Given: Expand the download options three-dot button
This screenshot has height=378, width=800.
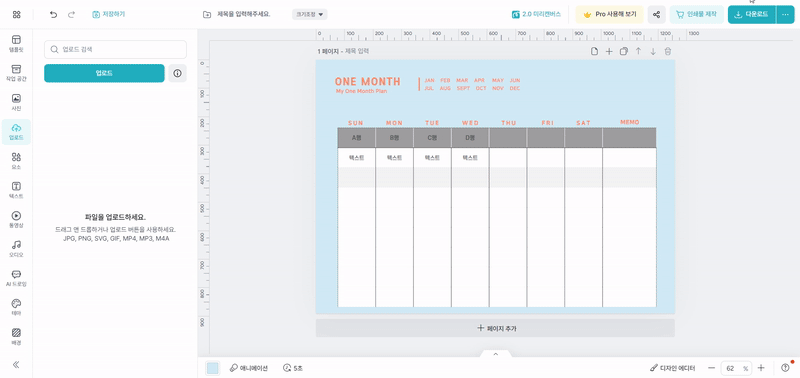Looking at the screenshot, I should [x=785, y=15].
